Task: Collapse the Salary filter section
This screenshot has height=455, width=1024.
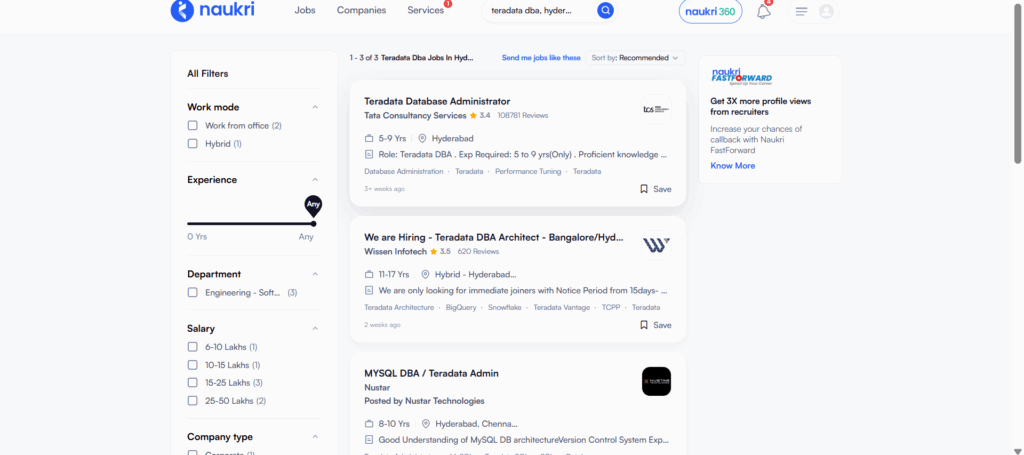Action: click(315, 328)
